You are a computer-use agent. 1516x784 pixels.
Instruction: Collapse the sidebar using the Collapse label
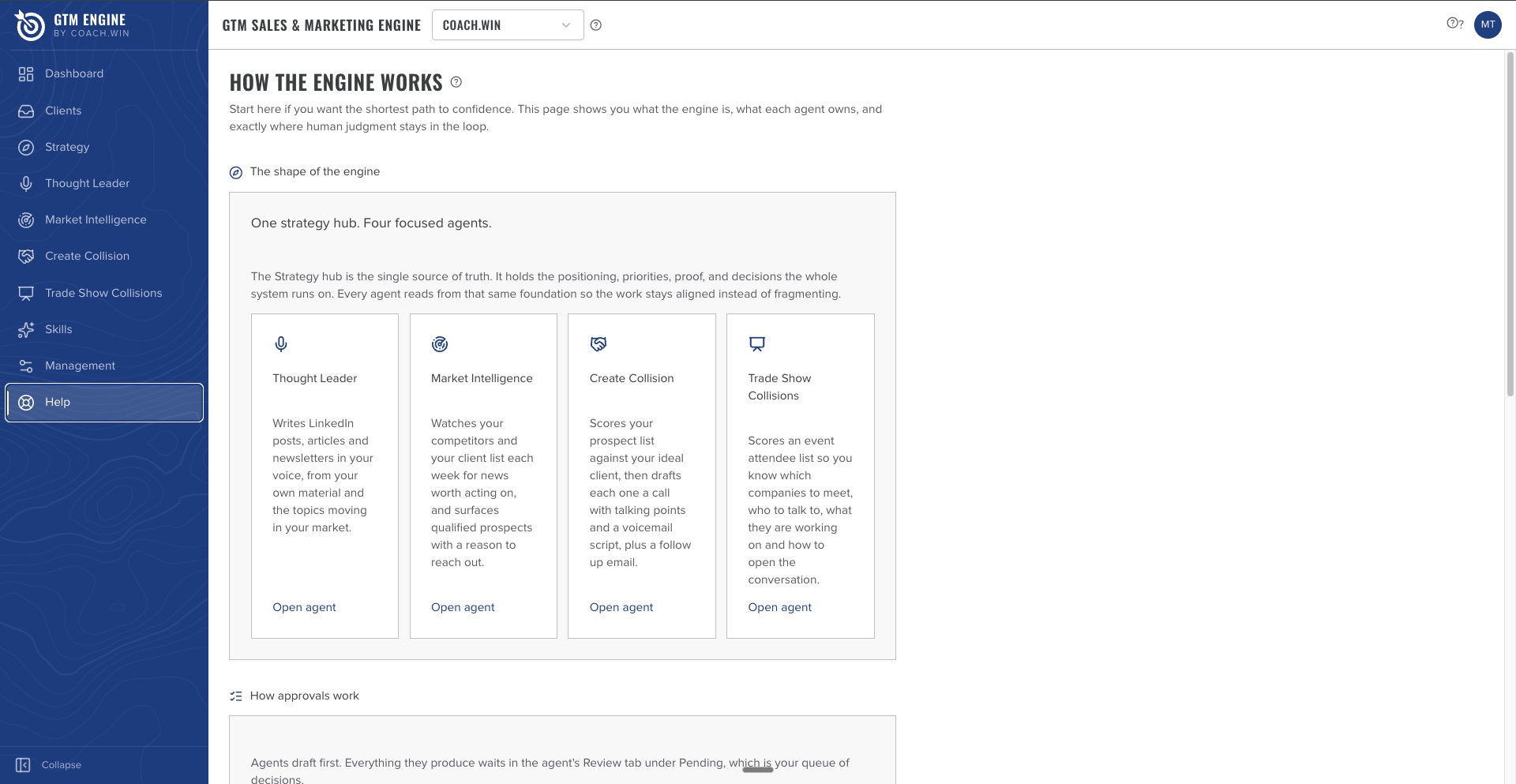click(62, 765)
